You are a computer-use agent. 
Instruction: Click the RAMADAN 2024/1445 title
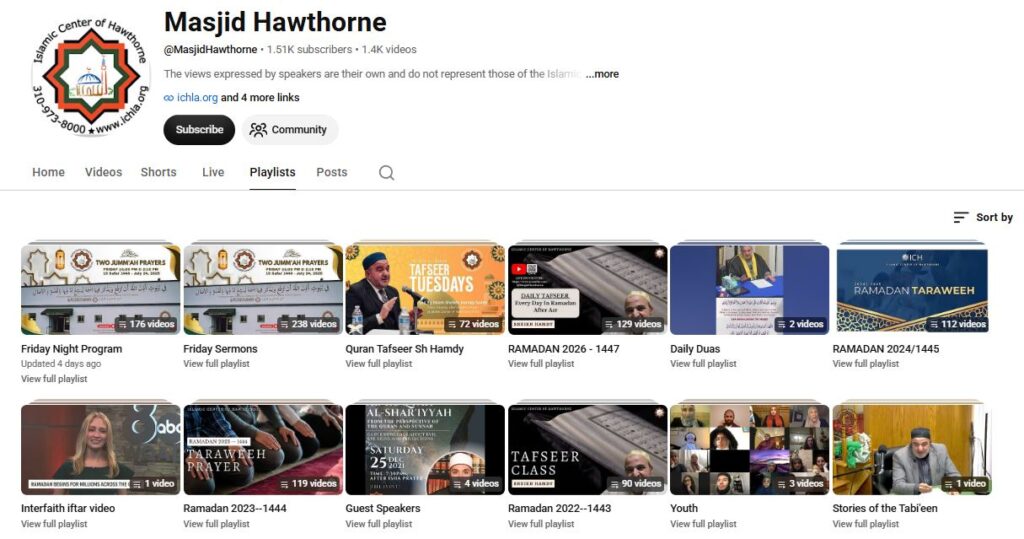pyautogui.click(x=886, y=349)
